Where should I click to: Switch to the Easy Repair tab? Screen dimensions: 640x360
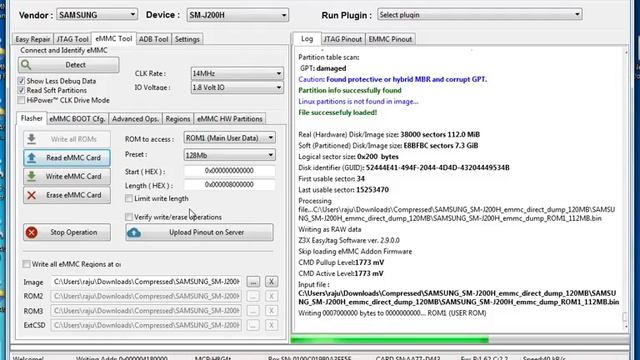click(33, 39)
